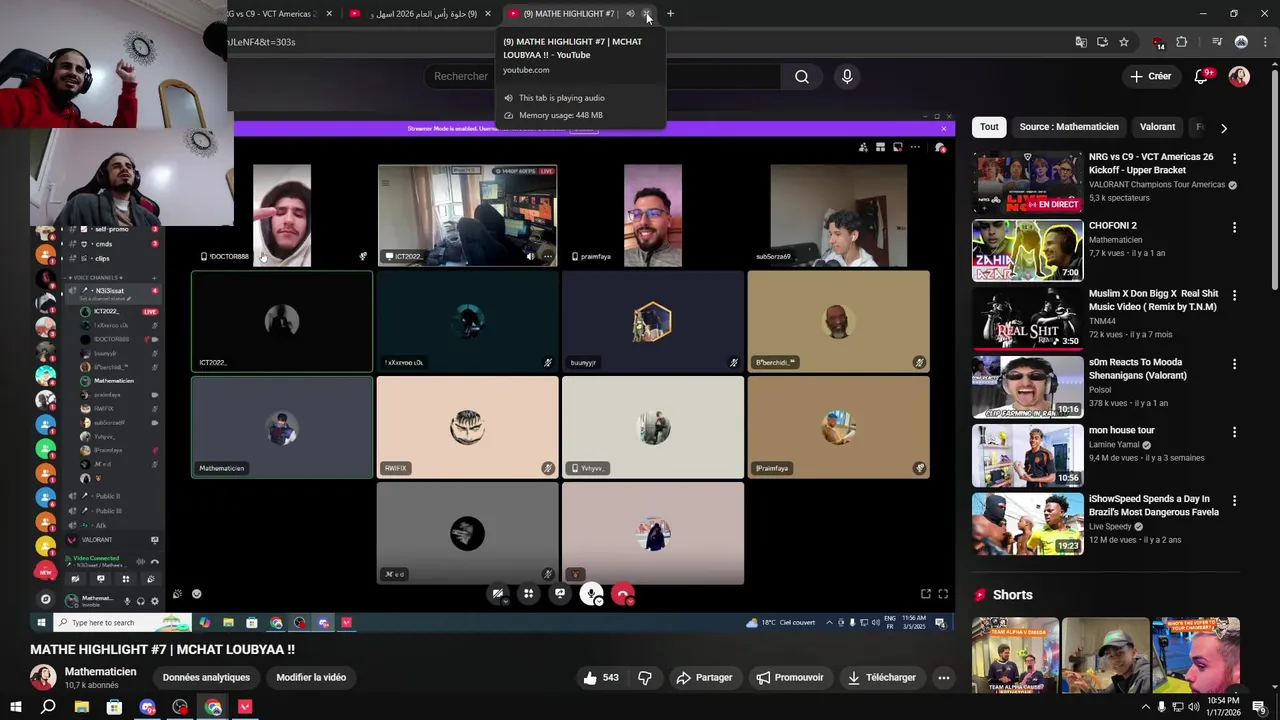
Task: Open "s0m Reacts To Mooda Shenanigans" title
Action: tap(1138, 369)
